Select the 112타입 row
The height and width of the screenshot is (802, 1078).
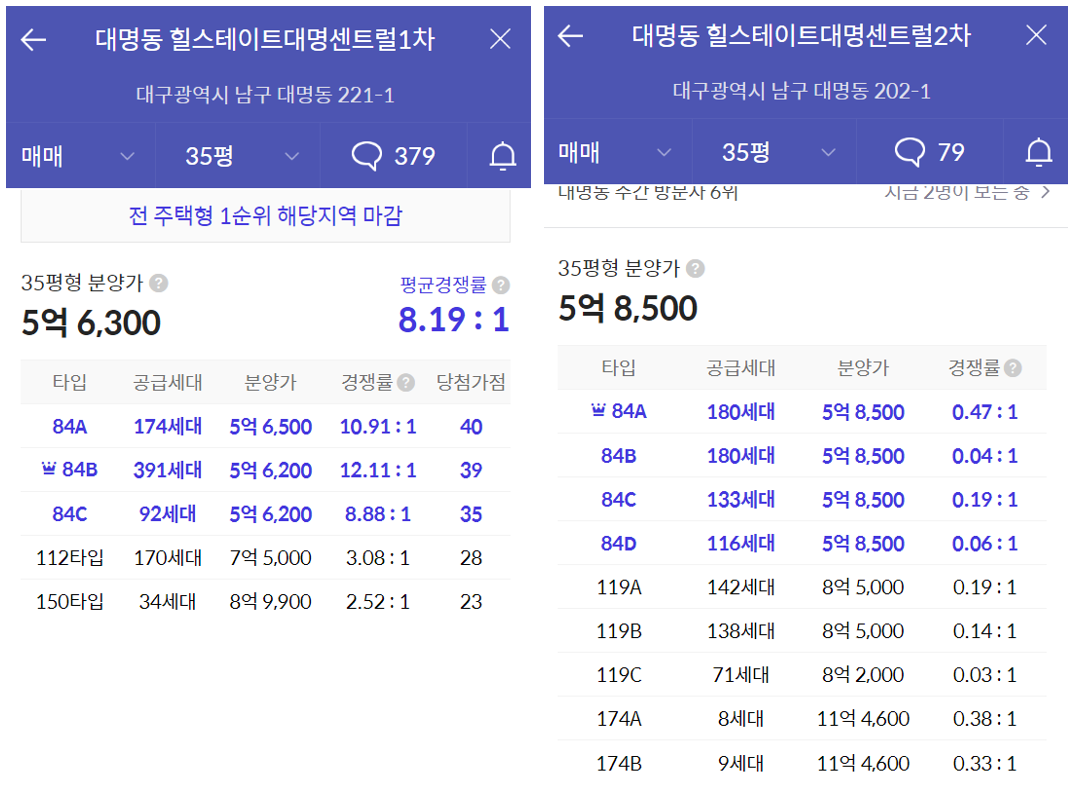pos(265,557)
